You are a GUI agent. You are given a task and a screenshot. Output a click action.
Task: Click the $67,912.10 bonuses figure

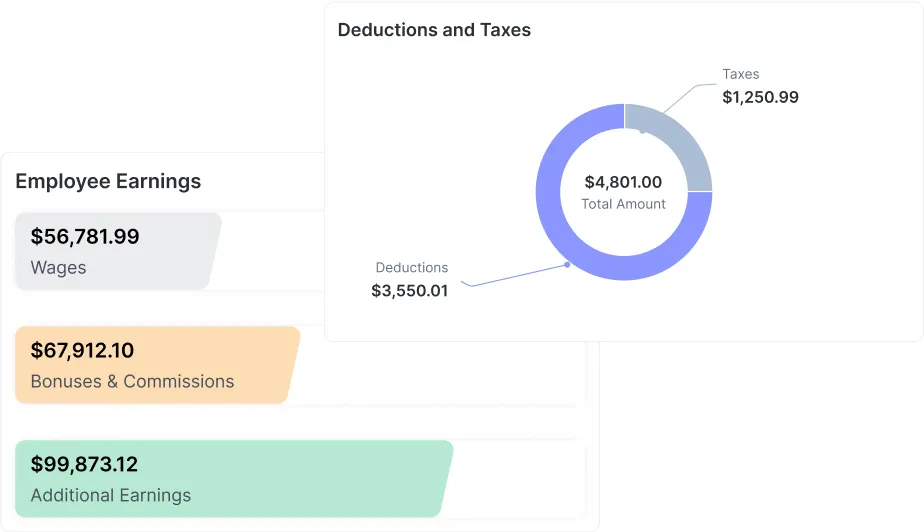(x=82, y=351)
